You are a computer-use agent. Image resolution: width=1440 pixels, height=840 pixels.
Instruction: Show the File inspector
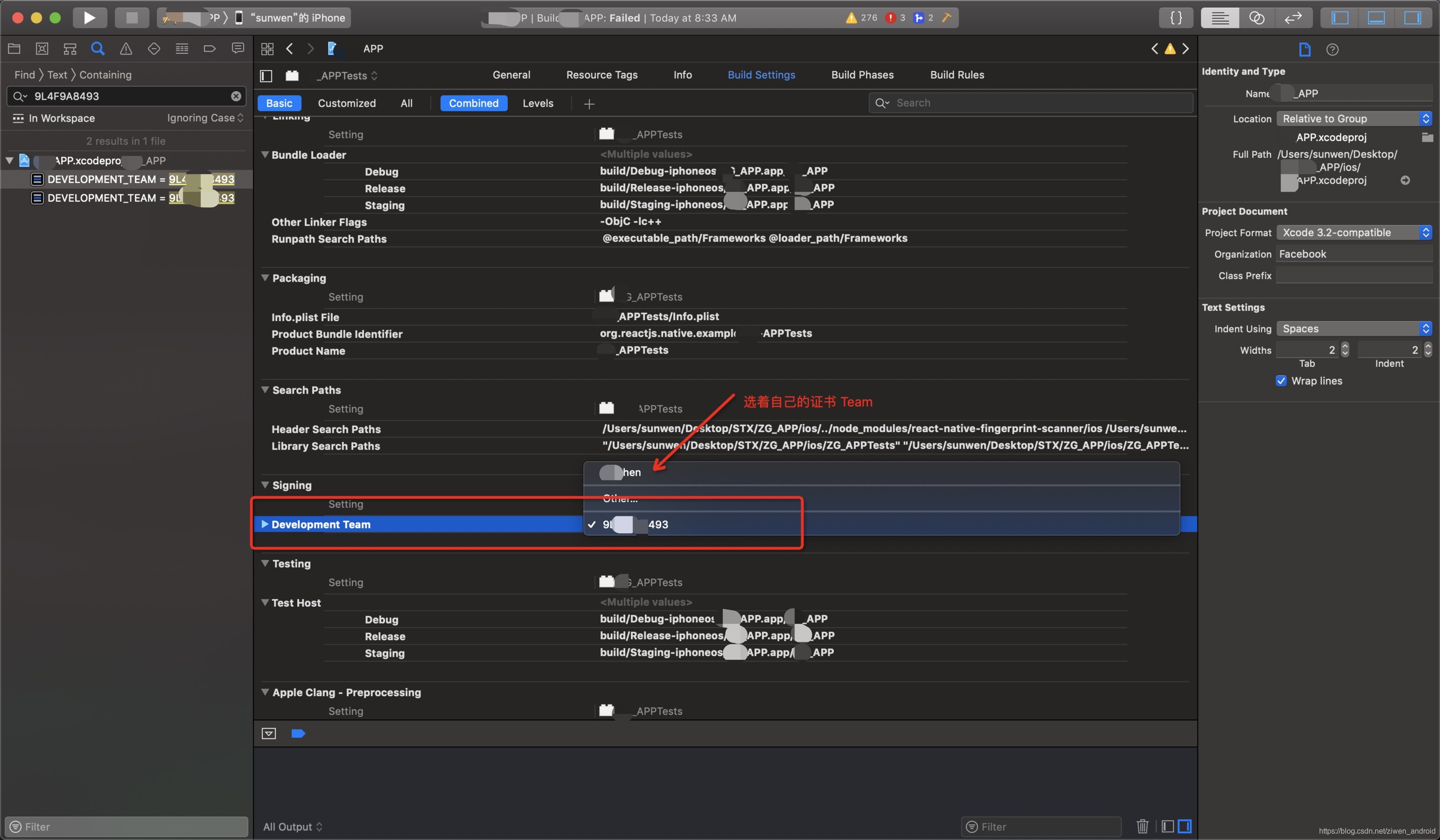[1305, 50]
